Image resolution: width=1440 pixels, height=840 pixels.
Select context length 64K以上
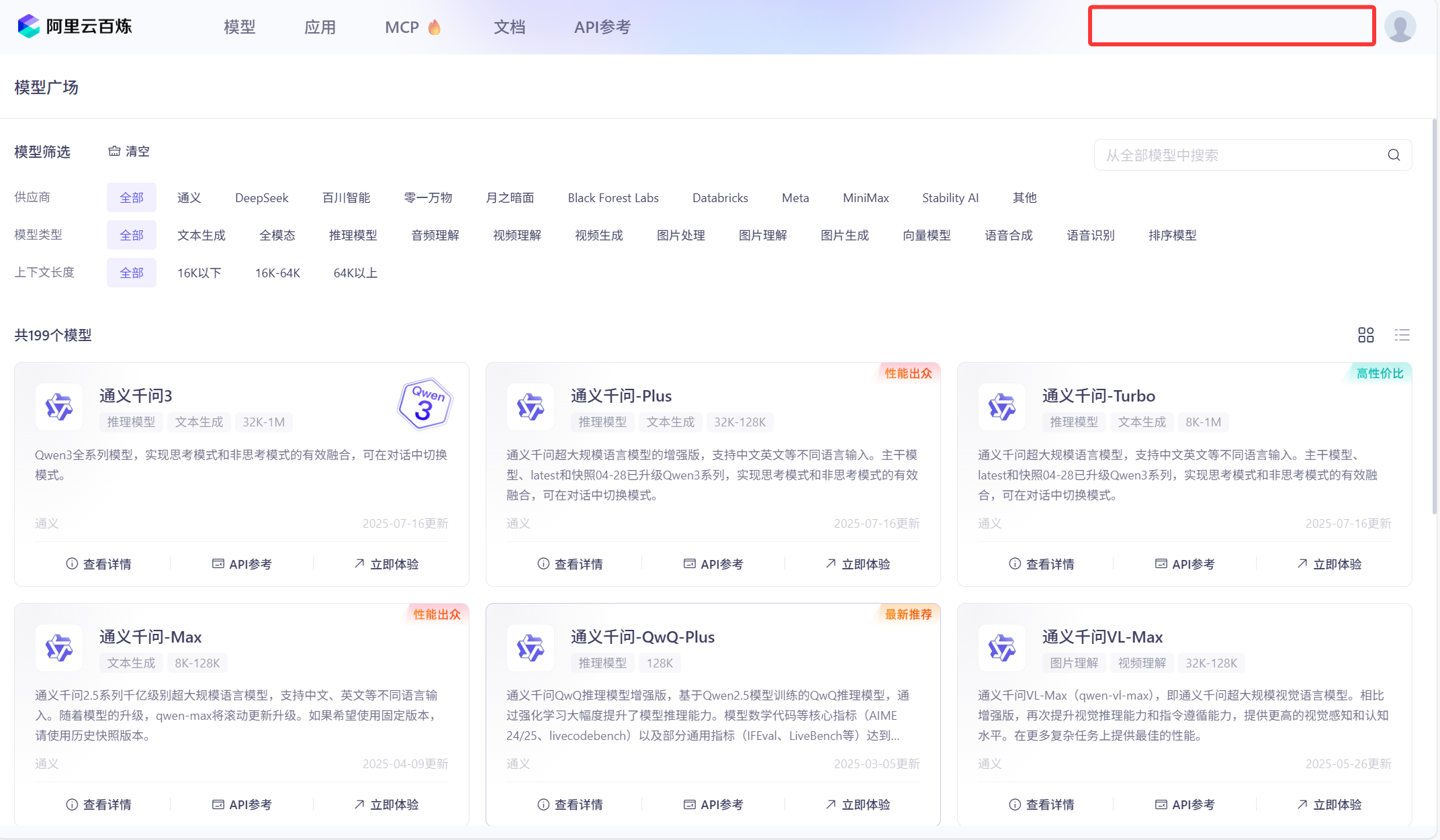(355, 273)
